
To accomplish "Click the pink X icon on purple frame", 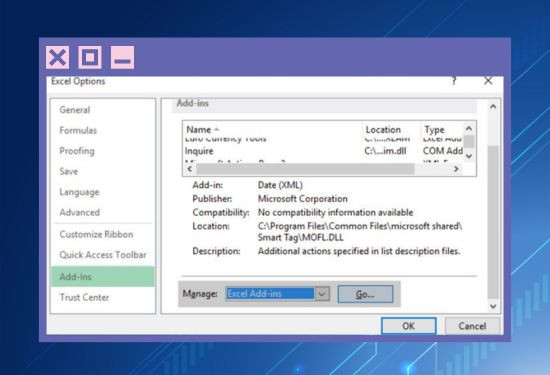I will (x=58, y=57).
